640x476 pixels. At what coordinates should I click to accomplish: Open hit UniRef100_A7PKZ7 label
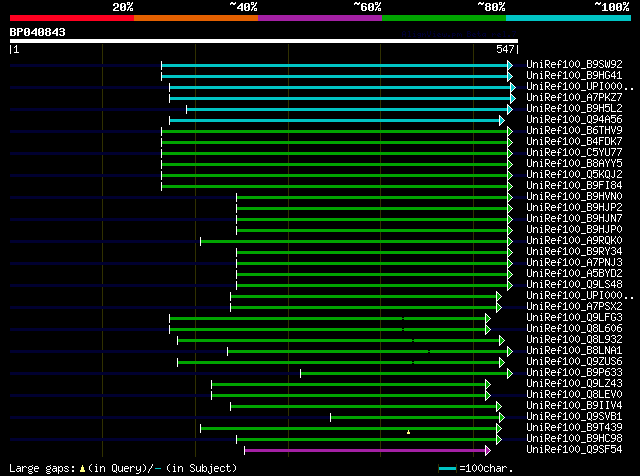point(574,98)
